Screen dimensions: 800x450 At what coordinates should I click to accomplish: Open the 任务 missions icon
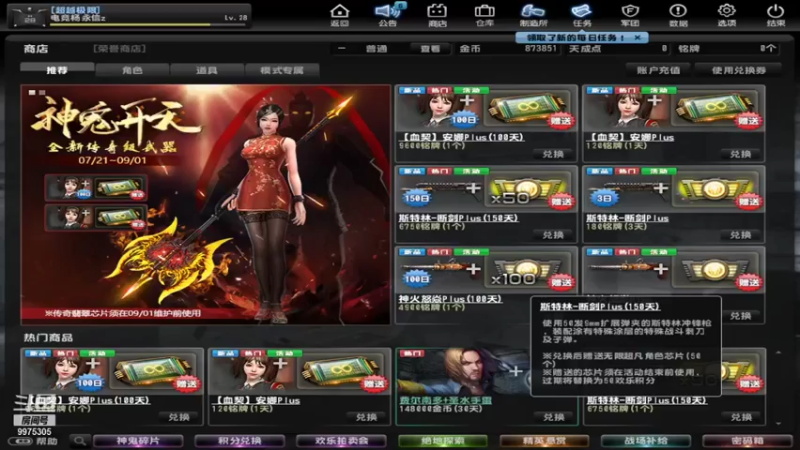click(582, 15)
